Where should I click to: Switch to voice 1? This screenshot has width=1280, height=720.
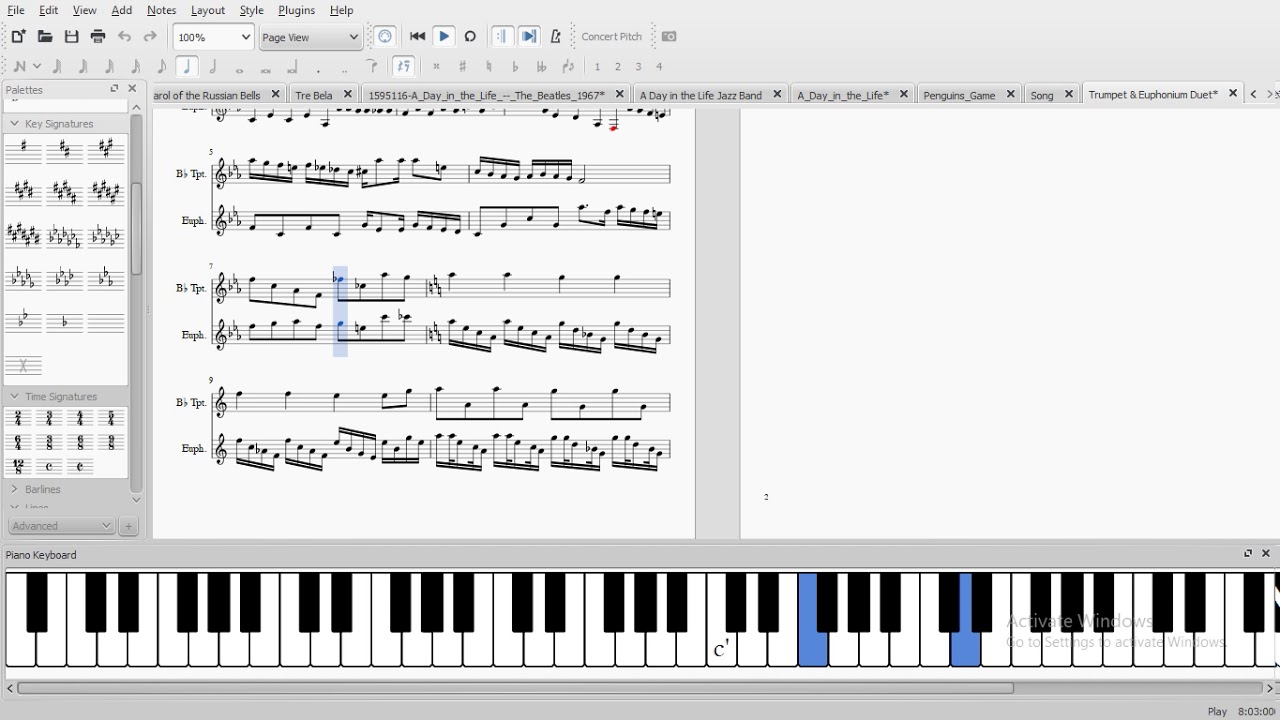pos(597,67)
